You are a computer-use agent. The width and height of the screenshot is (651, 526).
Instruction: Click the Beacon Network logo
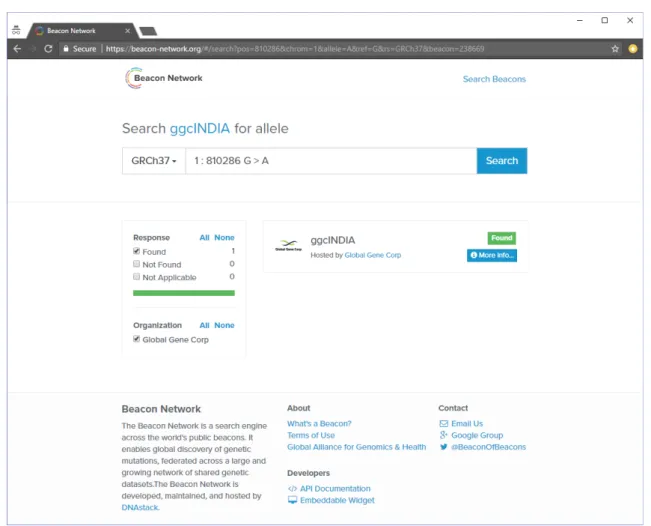tap(164, 78)
